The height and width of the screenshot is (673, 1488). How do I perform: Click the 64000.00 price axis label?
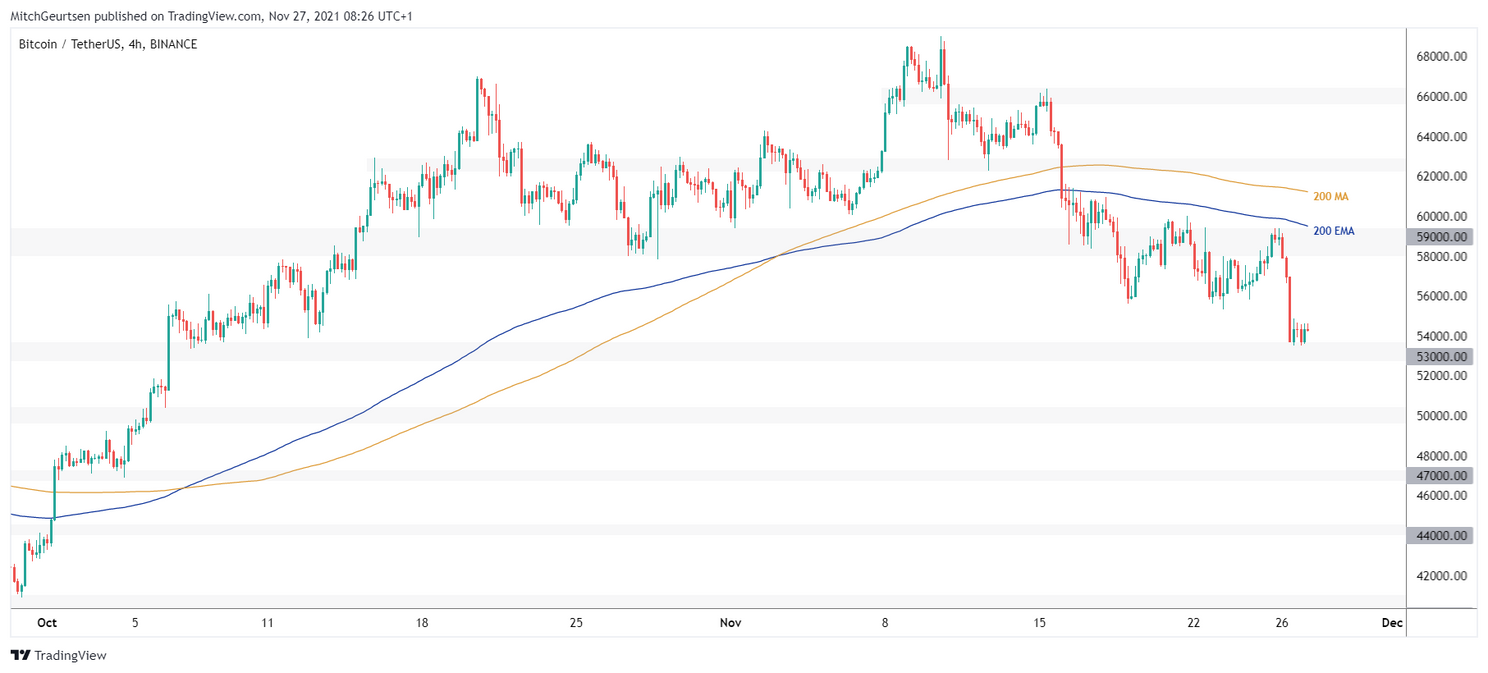coord(1441,137)
